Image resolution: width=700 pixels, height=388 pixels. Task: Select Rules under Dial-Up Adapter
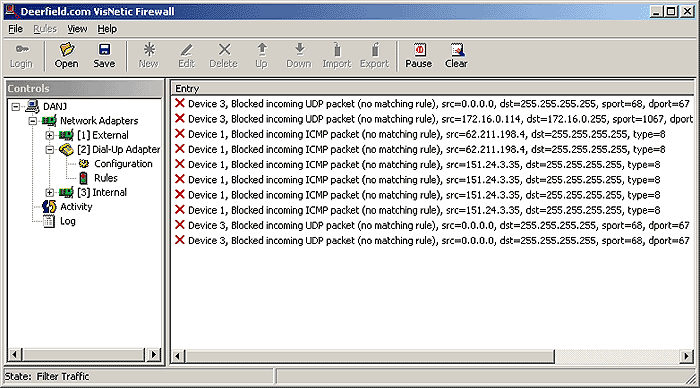(105, 178)
